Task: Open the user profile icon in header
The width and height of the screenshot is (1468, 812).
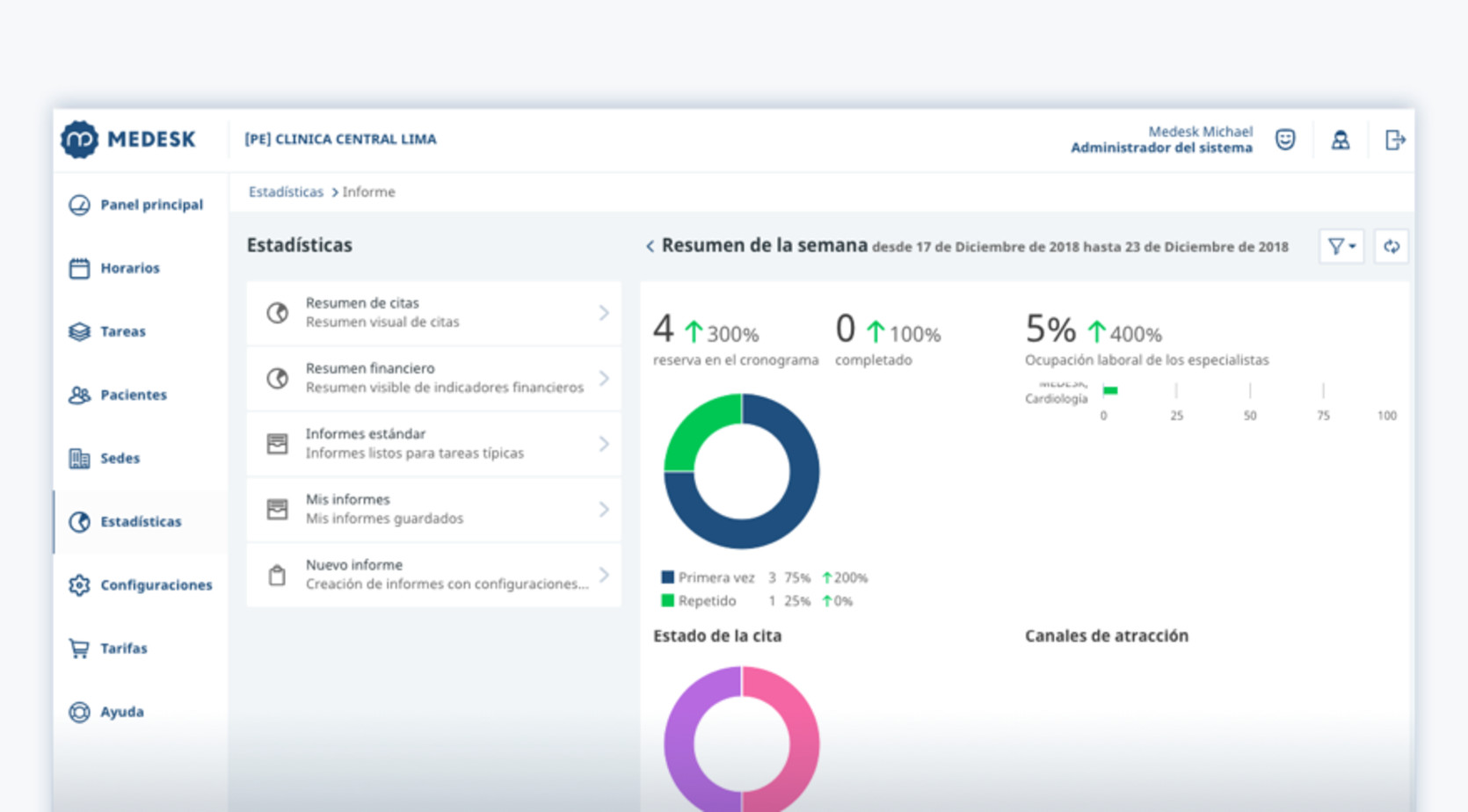Action: (x=1341, y=140)
